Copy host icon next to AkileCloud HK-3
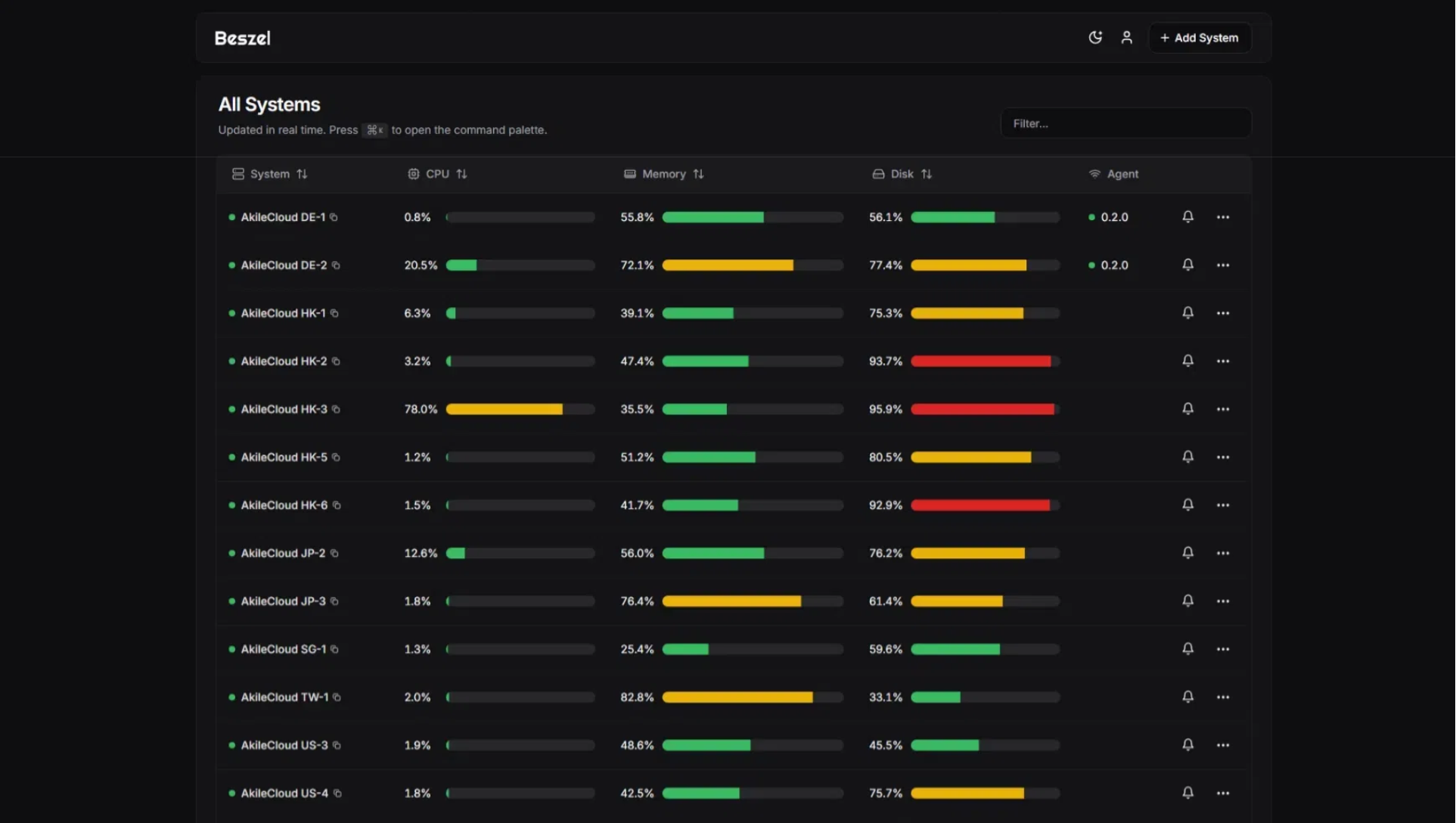This screenshot has width=1456, height=823. click(x=336, y=410)
